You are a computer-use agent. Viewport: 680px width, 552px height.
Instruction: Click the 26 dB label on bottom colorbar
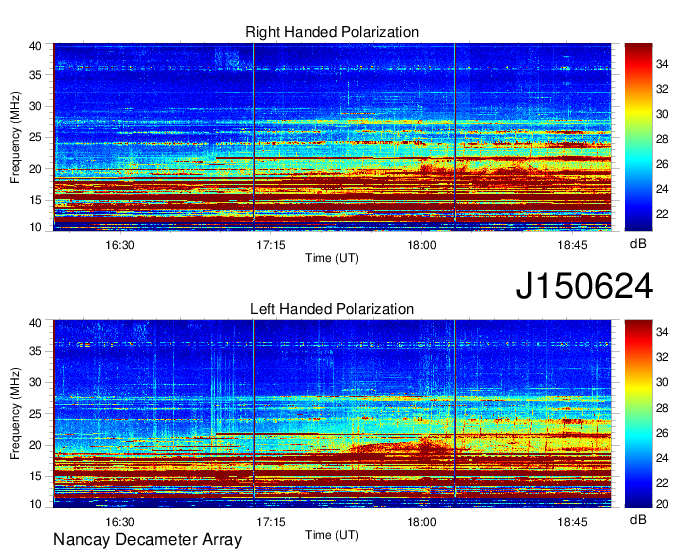click(662, 433)
